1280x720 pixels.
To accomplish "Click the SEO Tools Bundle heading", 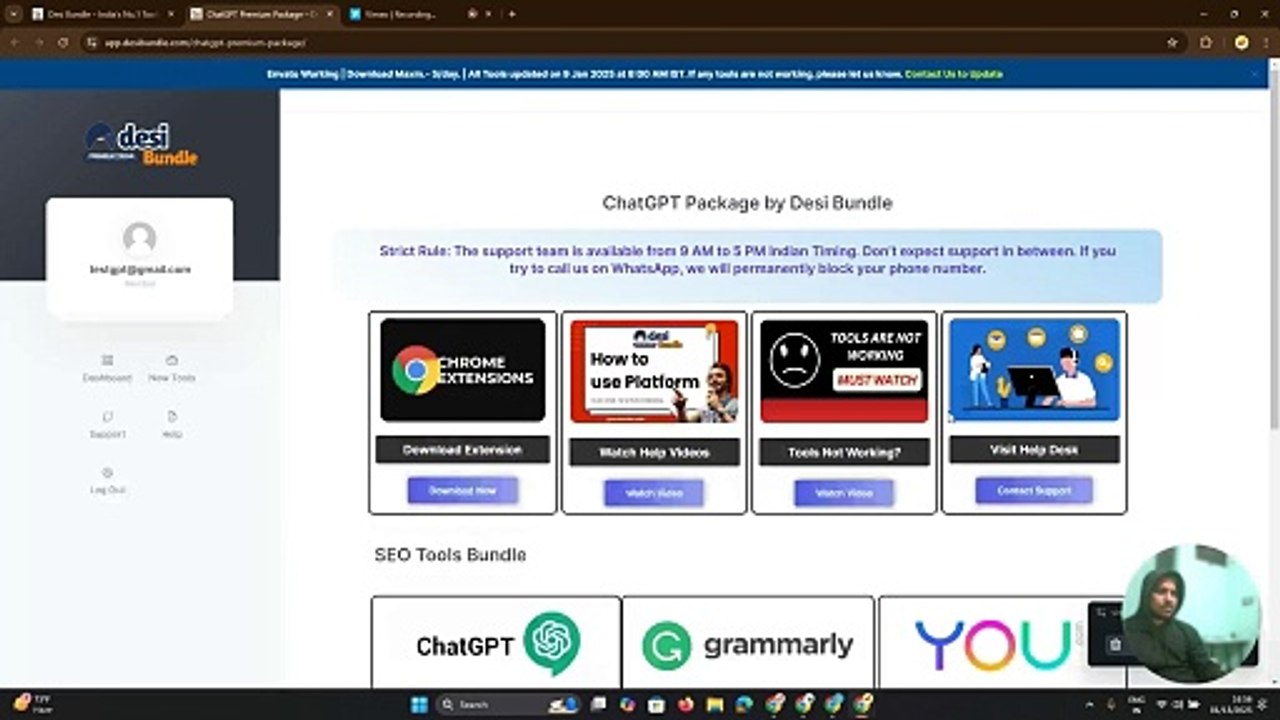I will coord(450,555).
